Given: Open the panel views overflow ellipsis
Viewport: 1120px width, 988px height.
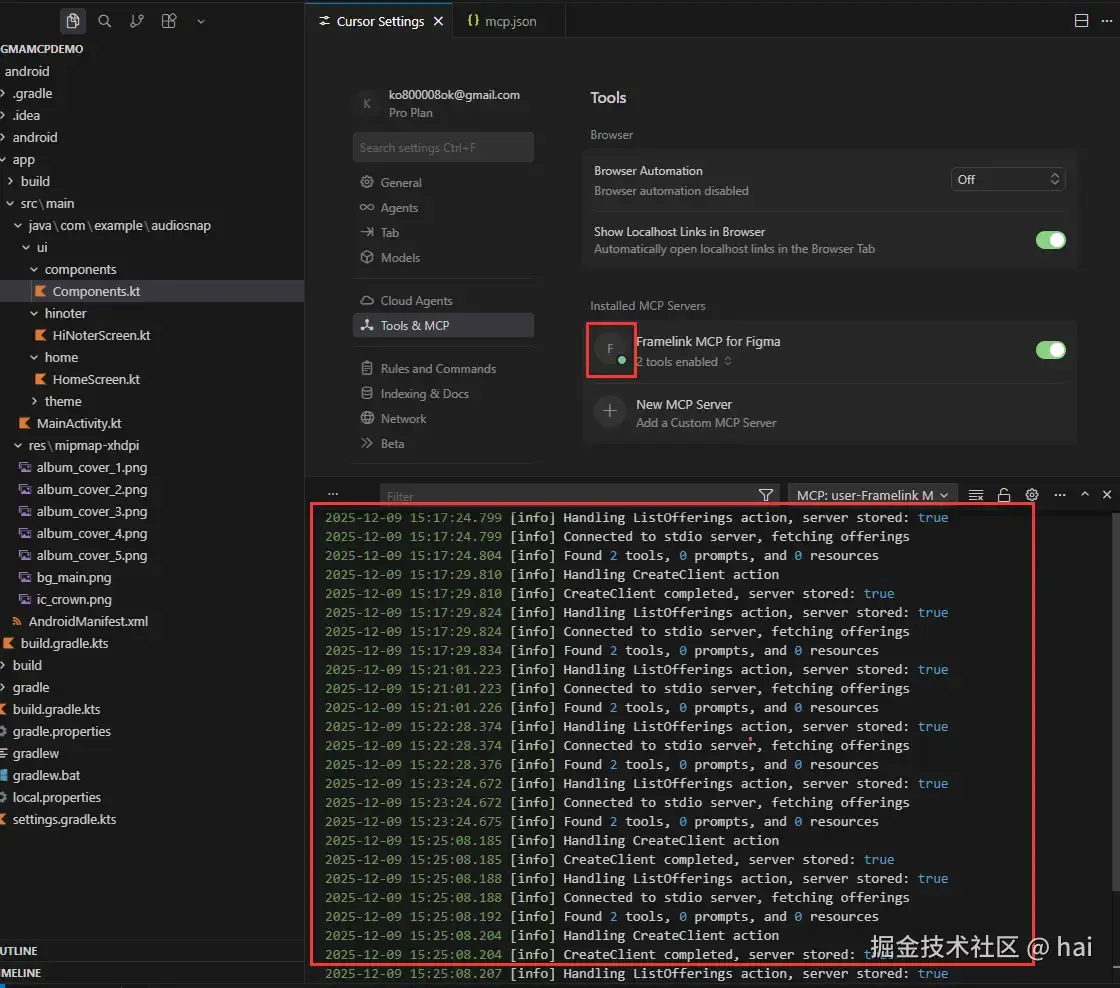Looking at the screenshot, I should (333, 494).
